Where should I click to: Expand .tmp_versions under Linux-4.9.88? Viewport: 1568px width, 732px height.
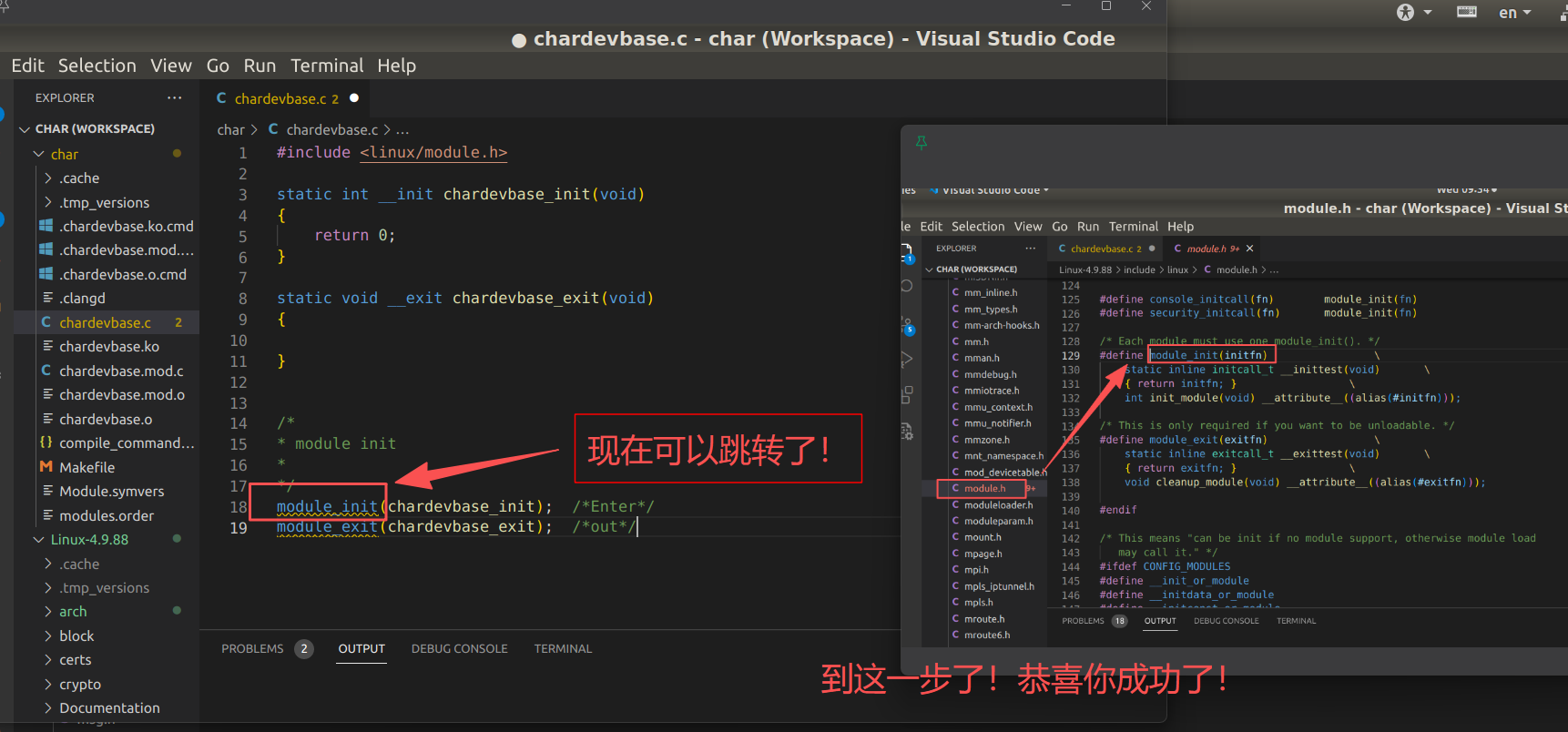coord(48,588)
